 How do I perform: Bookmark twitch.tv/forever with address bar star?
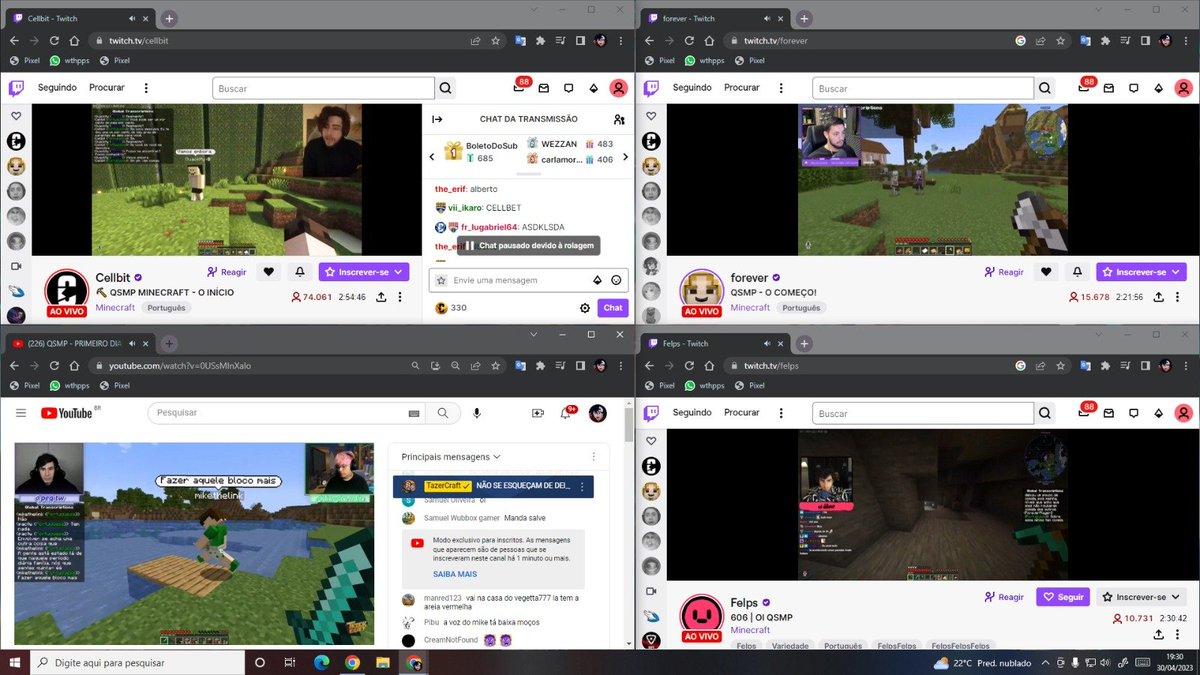1060,41
